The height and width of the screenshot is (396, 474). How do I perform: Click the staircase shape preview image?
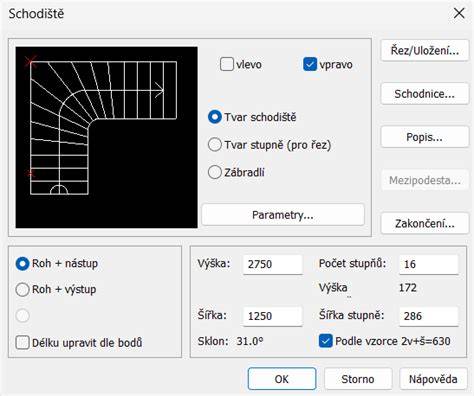106,137
